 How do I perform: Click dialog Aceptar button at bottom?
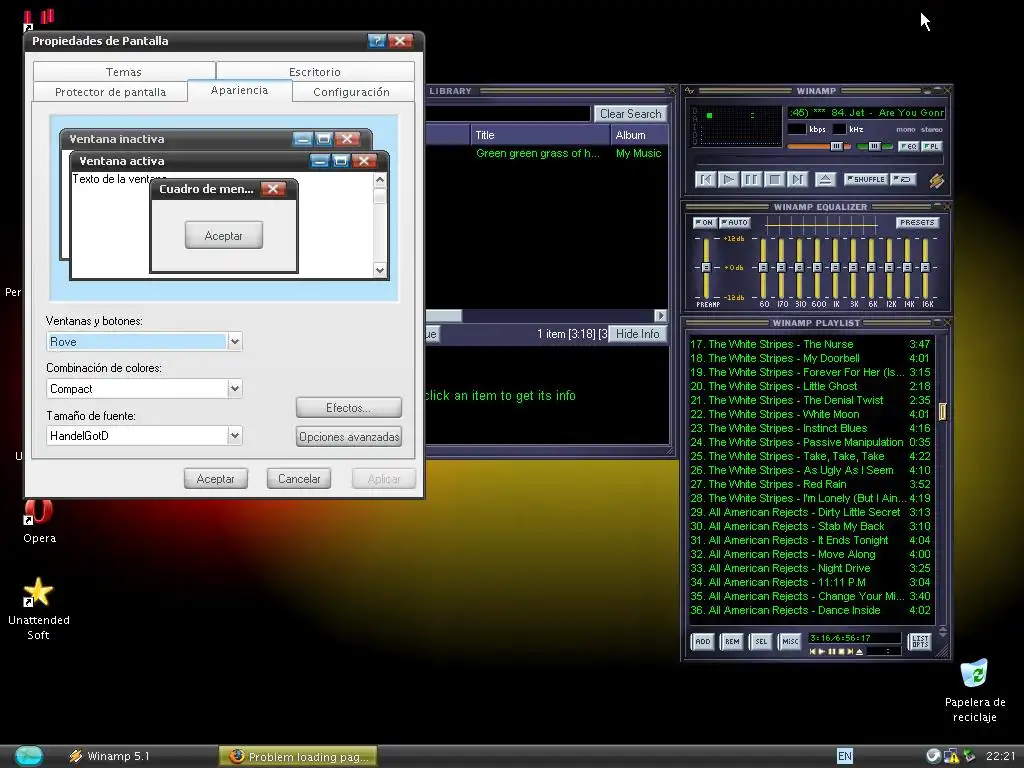(216, 479)
